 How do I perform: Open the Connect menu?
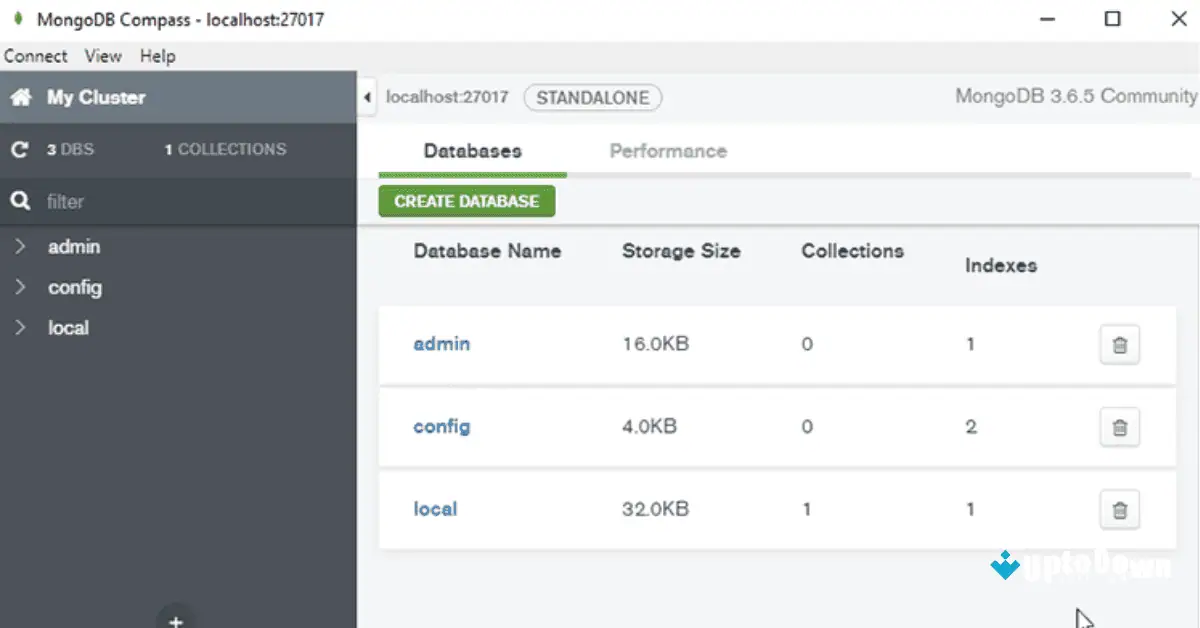pos(35,56)
